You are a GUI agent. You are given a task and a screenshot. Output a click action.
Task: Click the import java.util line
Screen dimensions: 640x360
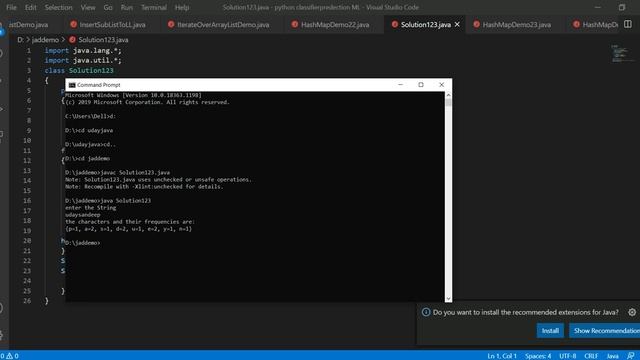click(83, 60)
